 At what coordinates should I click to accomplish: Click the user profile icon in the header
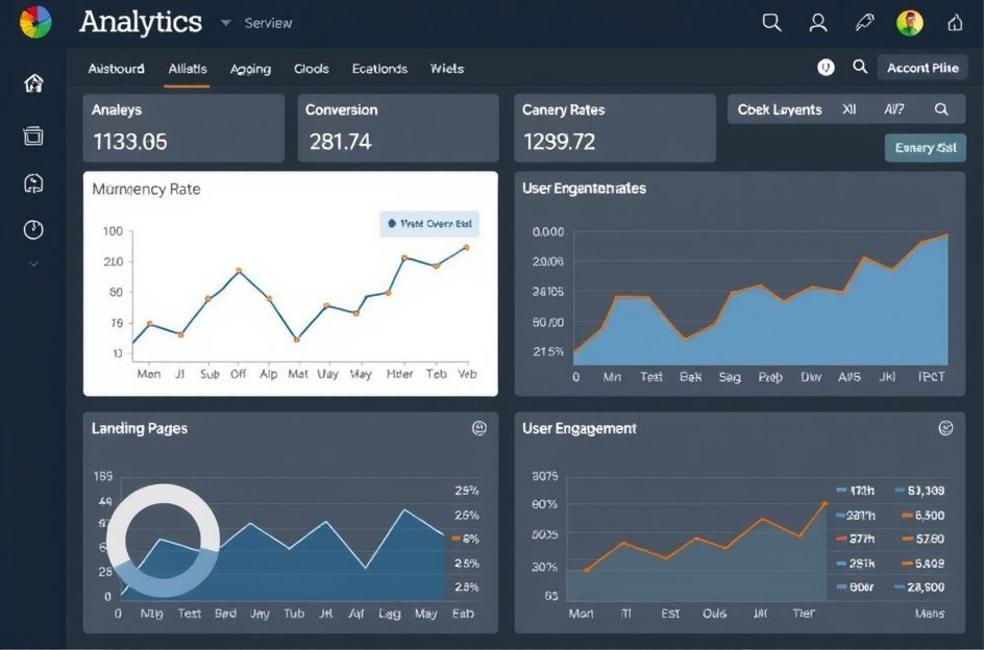pyautogui.click(x=817, y=22)
